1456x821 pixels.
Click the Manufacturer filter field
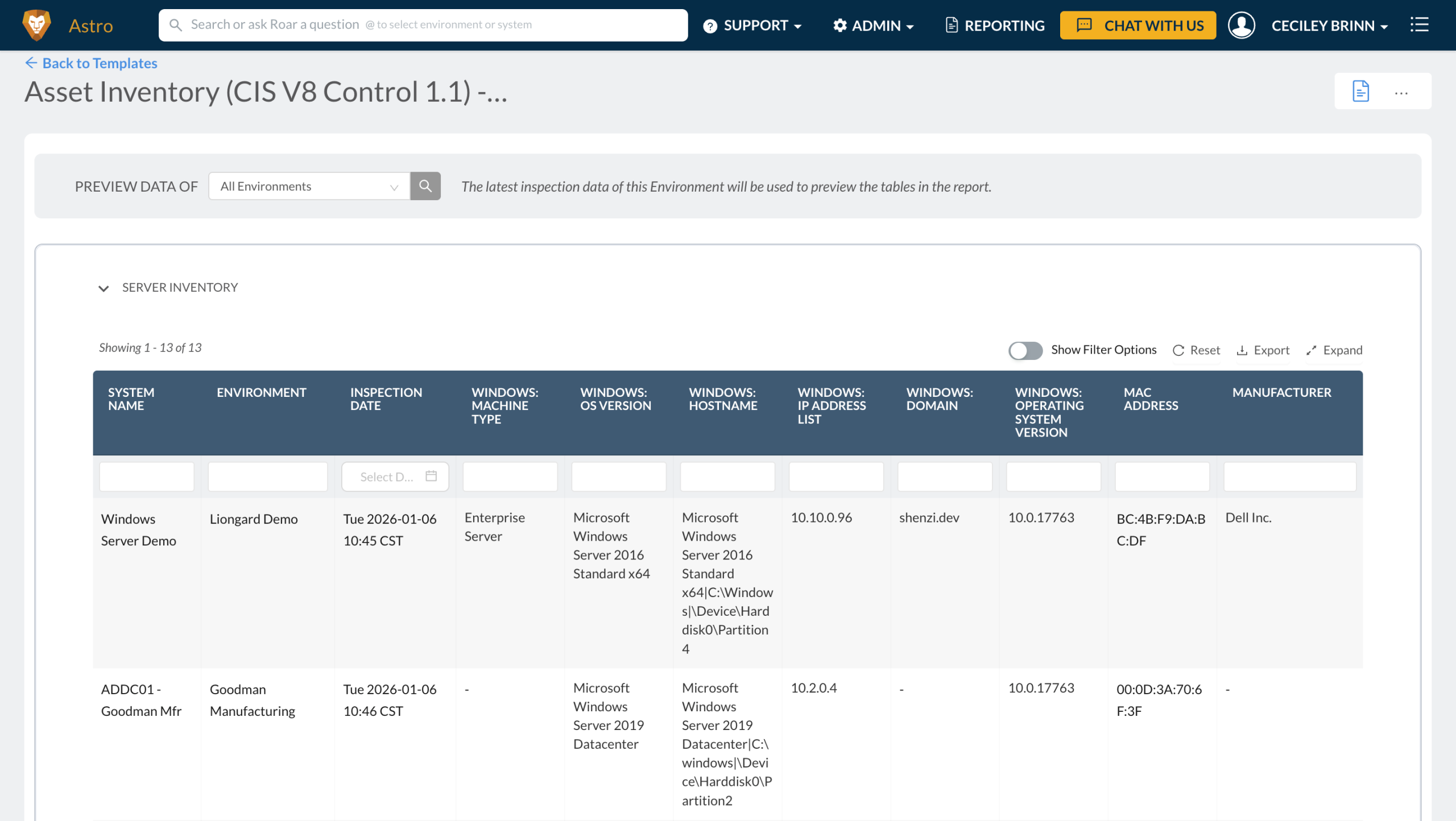click(x=1290, y=476)
